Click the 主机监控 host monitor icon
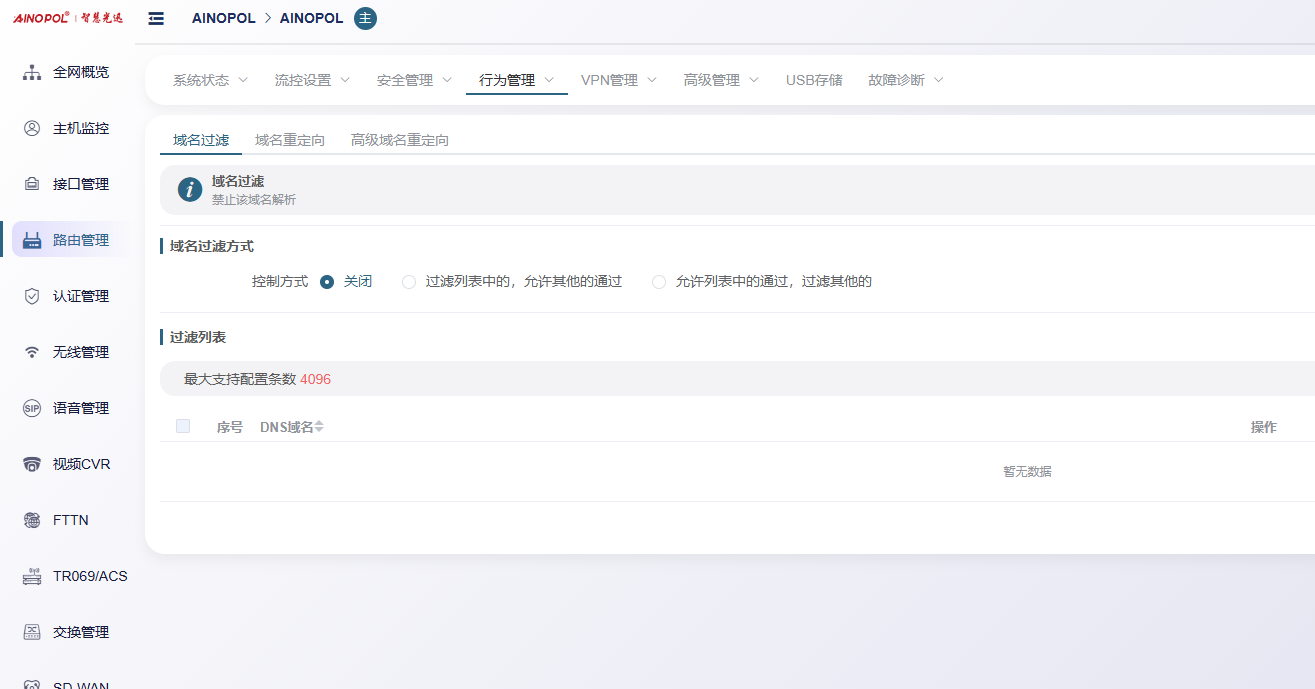 point(32,128)
